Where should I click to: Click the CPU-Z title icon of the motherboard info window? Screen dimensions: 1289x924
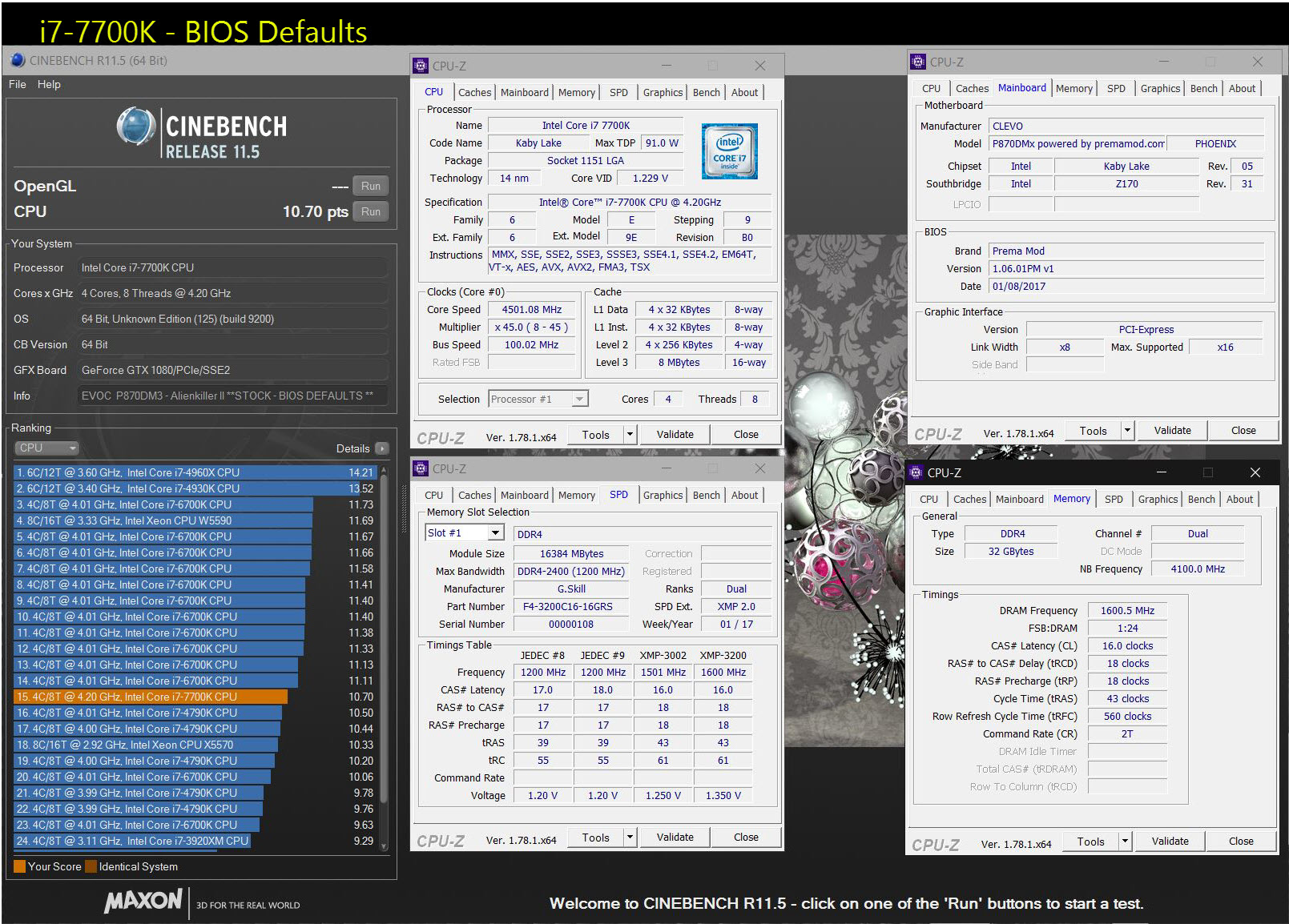(918, 62)
